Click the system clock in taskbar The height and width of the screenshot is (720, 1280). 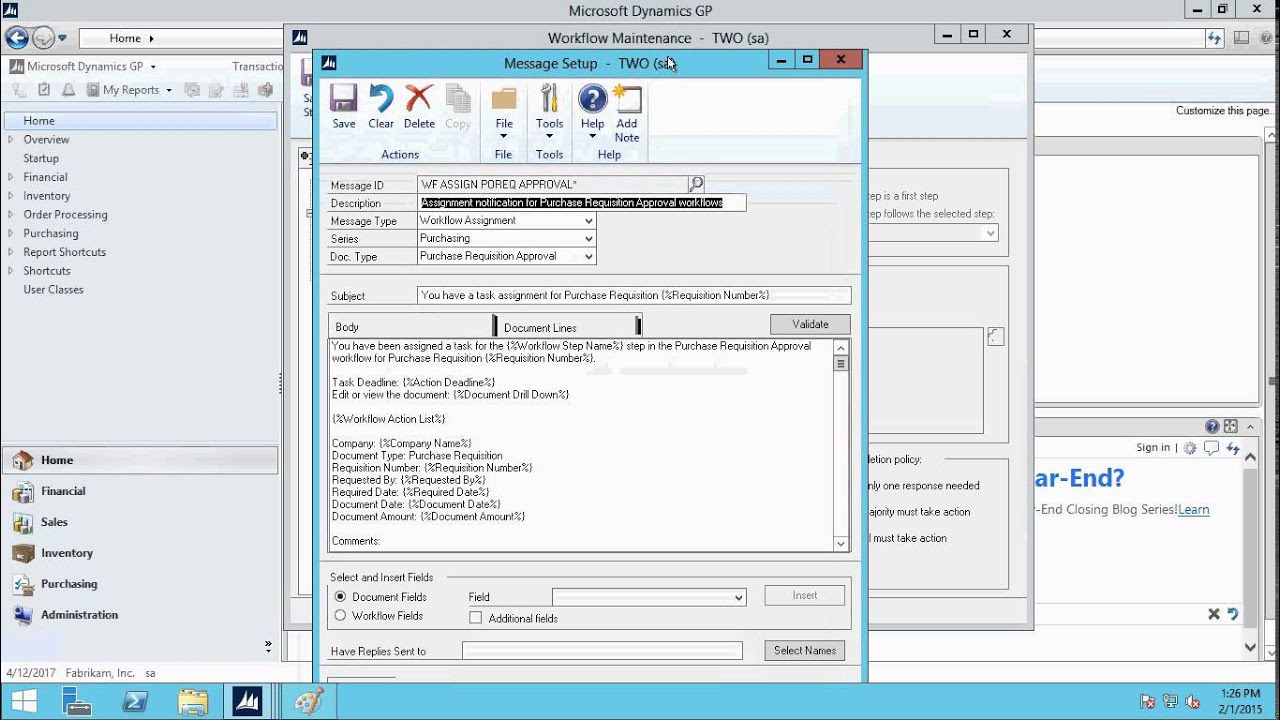click(x=1239, y=701)
